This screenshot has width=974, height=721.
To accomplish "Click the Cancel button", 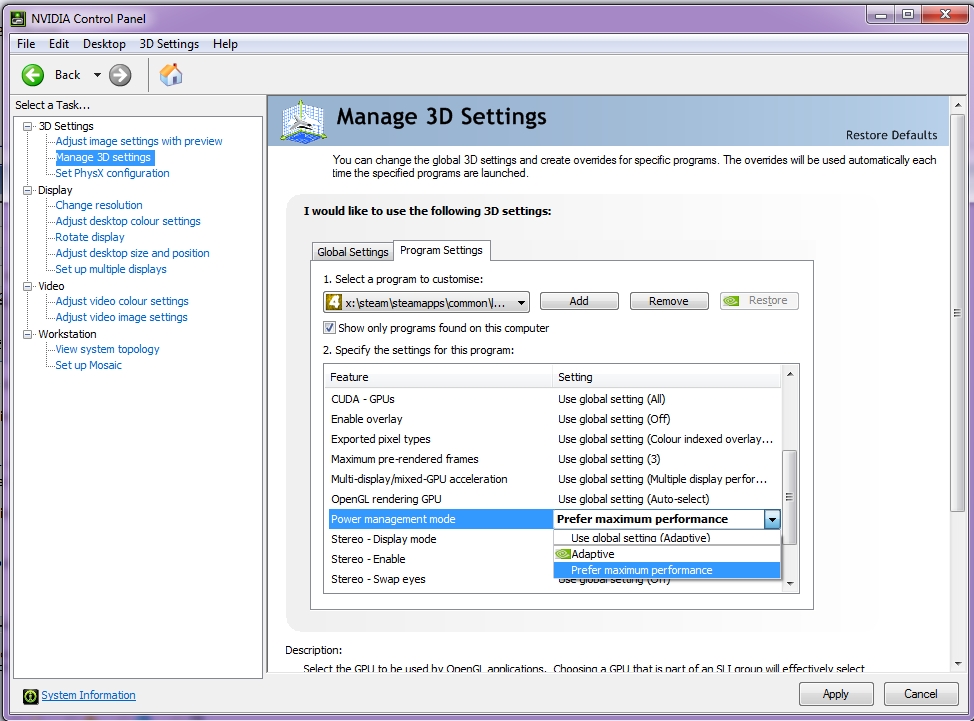I will click(x=921, y=694).
